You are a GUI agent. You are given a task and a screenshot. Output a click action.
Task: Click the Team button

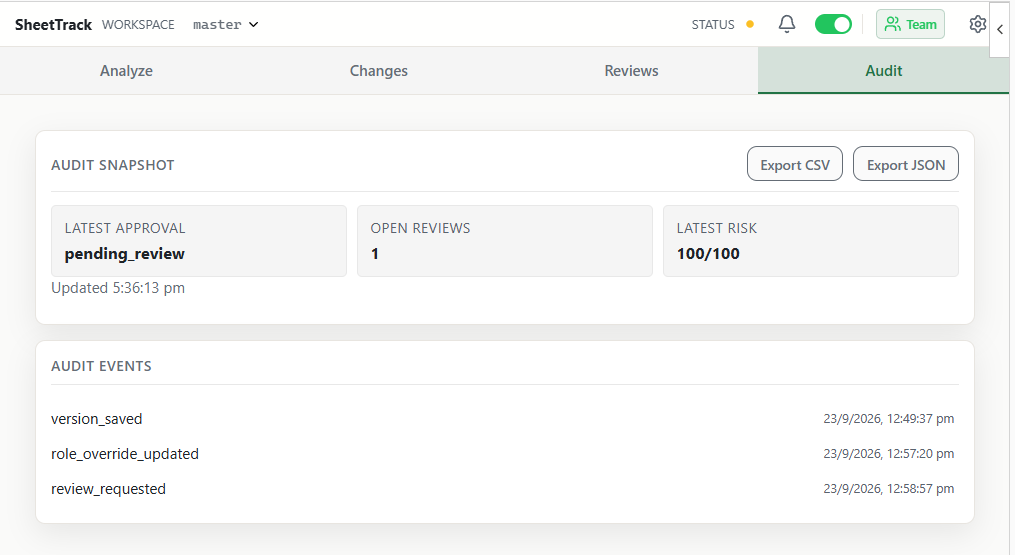click(910, 25)
